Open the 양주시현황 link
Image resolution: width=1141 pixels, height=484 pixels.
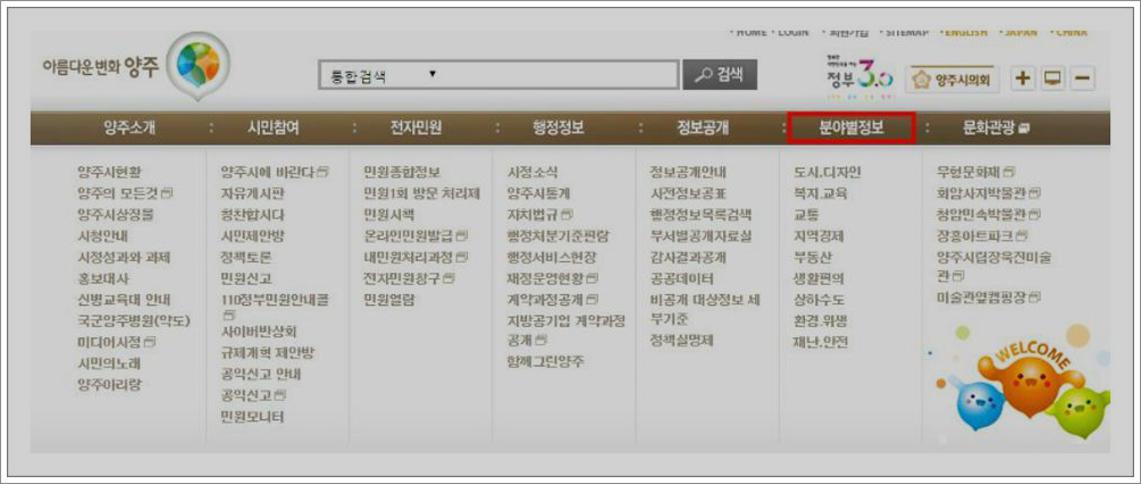[110, 172]
